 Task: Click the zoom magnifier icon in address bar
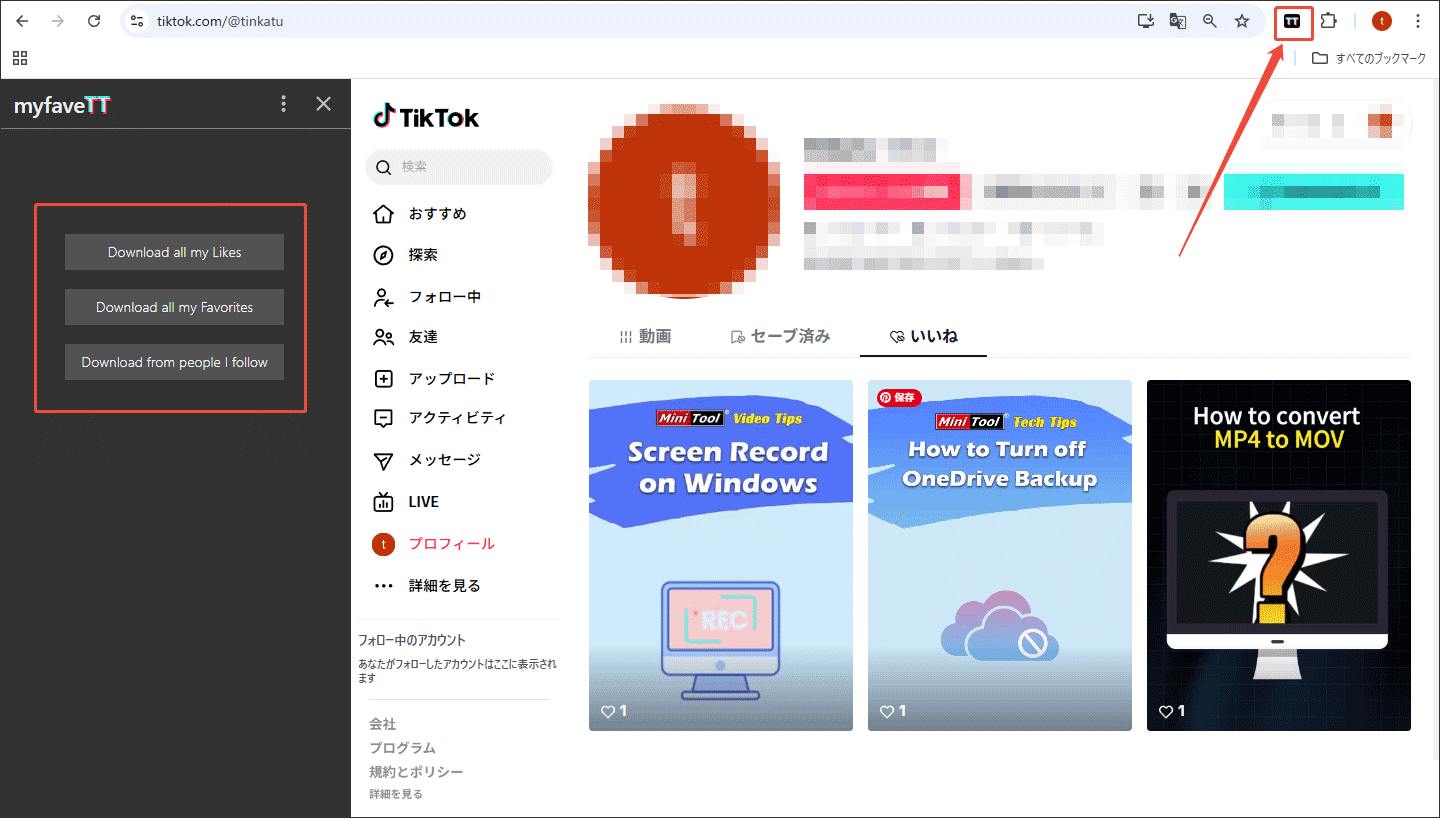click(x=1210, y=21)
